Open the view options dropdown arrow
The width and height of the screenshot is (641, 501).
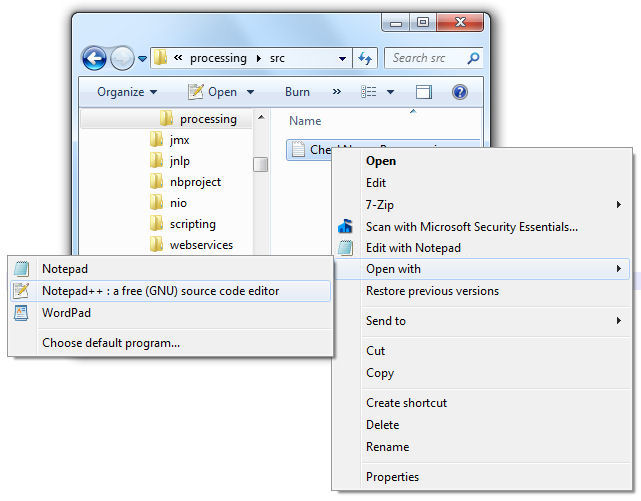point(390,92)
